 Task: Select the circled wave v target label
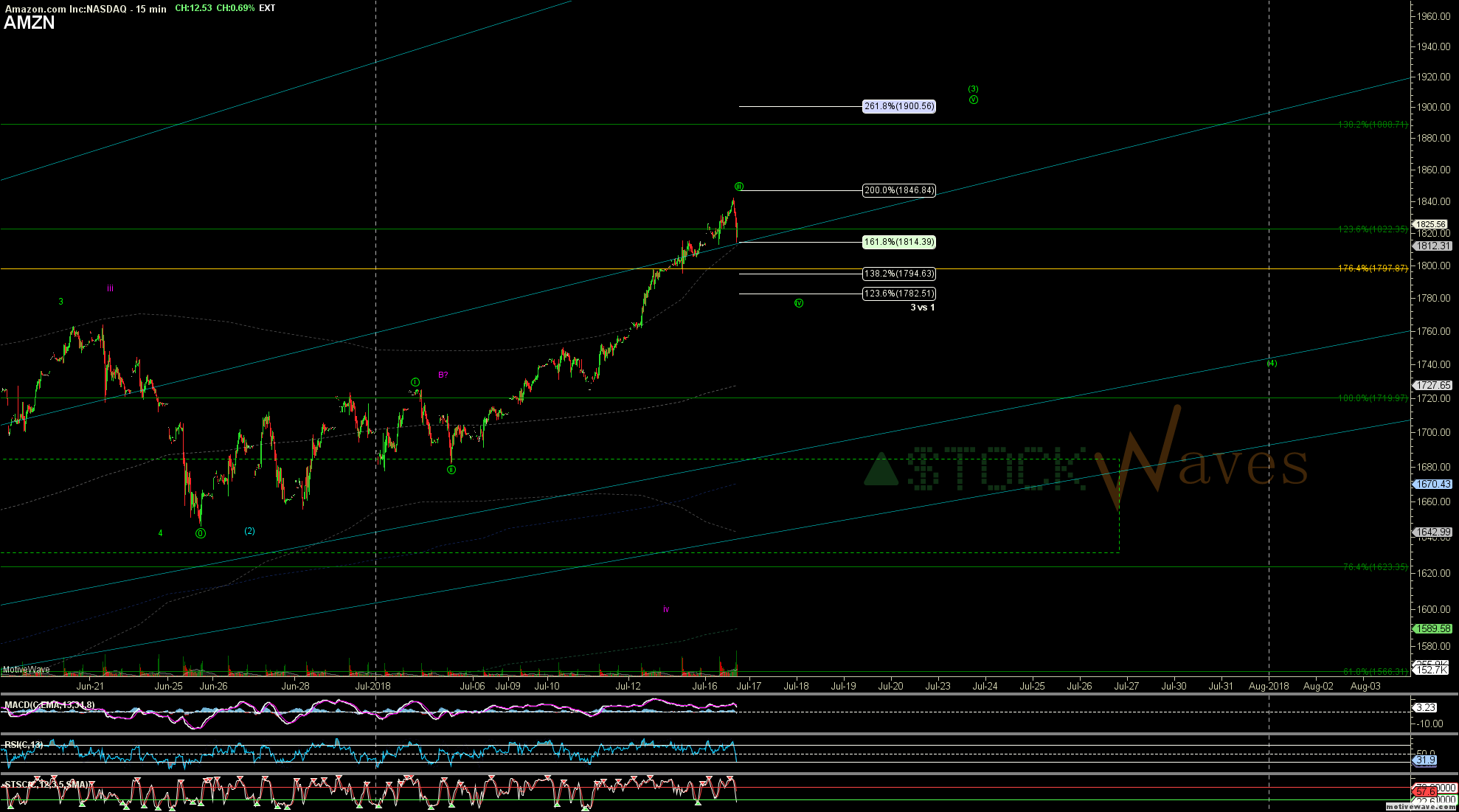pos(974,100)
